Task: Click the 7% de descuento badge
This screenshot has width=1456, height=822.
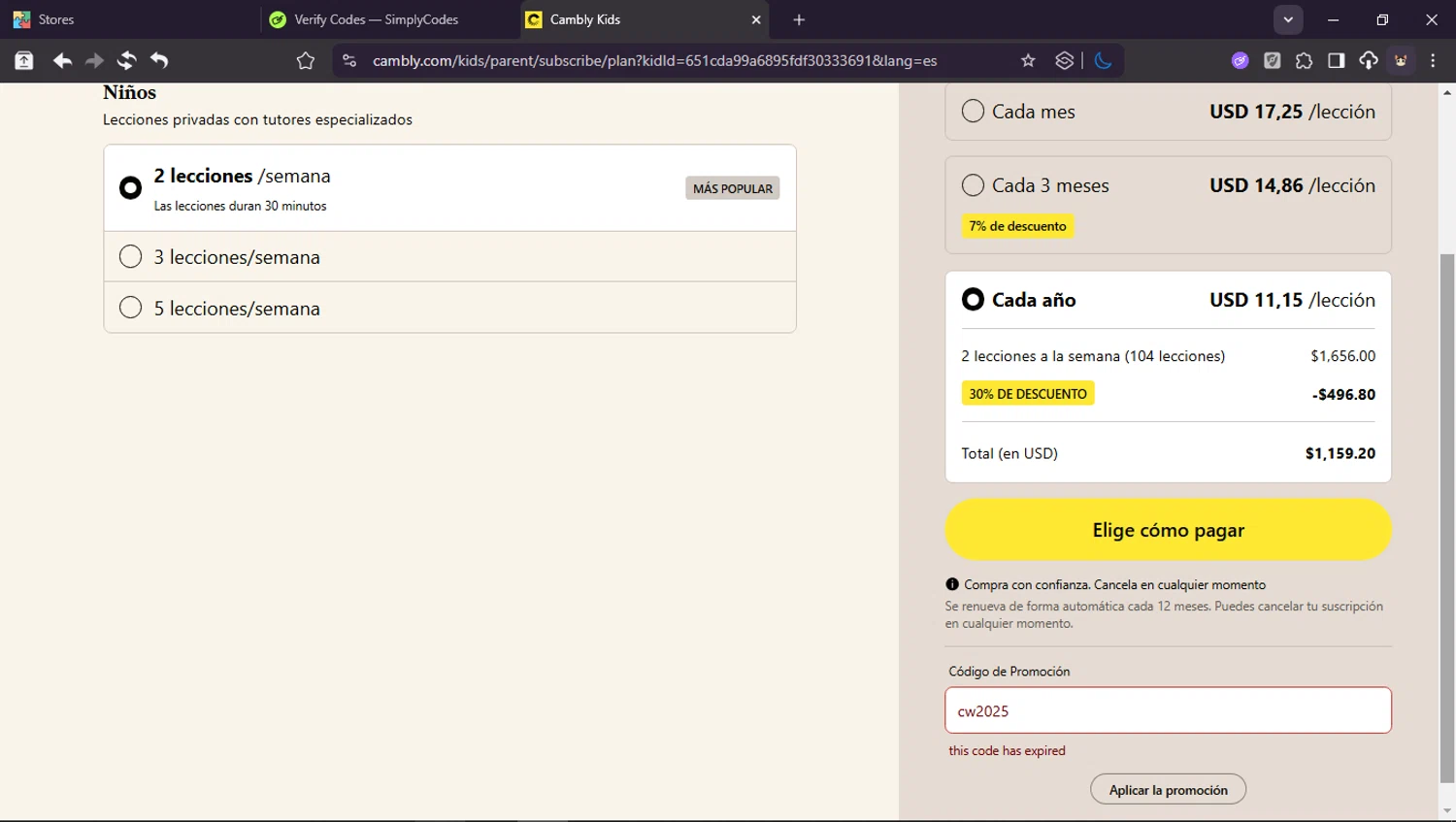Action: 1017,226
